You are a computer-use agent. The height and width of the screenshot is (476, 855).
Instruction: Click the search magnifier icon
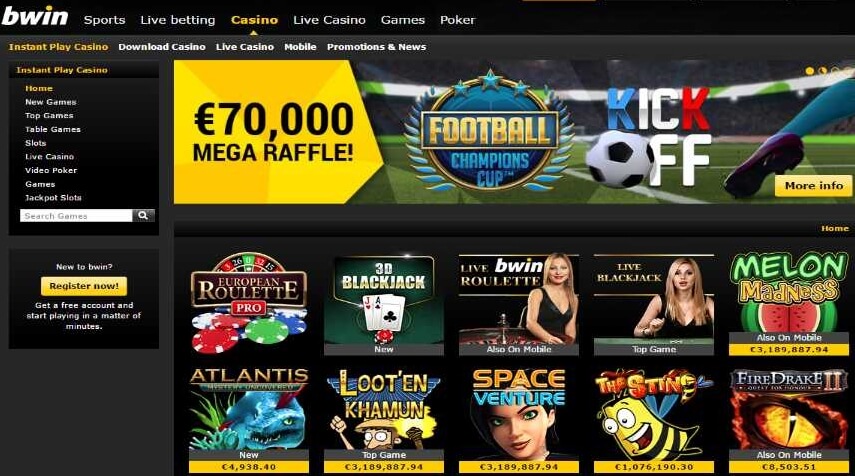143,216
